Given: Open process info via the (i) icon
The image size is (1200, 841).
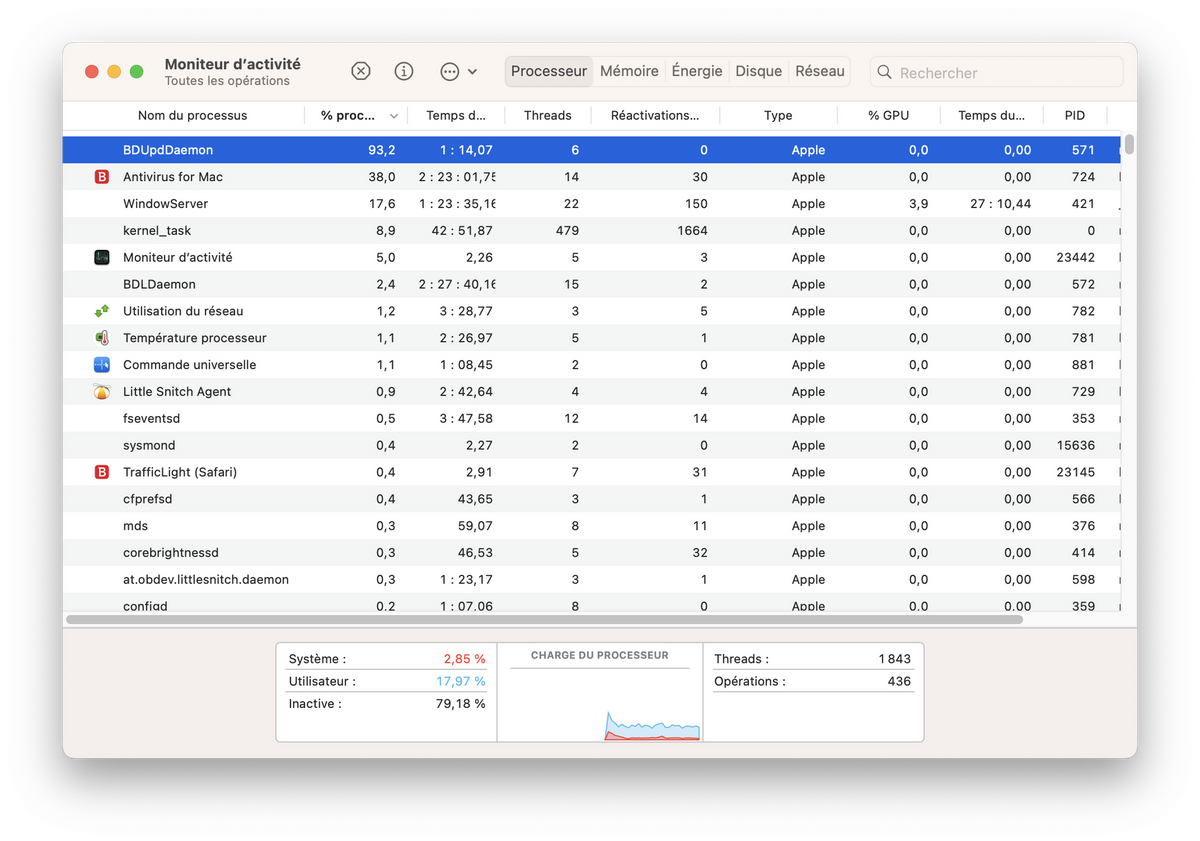Looking at the screenshot, I should pyautogui.click(x=404, y=72).
